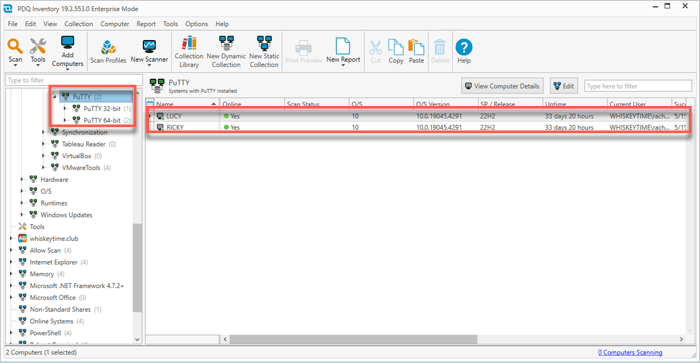Select the PowerShell collection
Viewport: 700px width, 363px height.
point(45,333)
